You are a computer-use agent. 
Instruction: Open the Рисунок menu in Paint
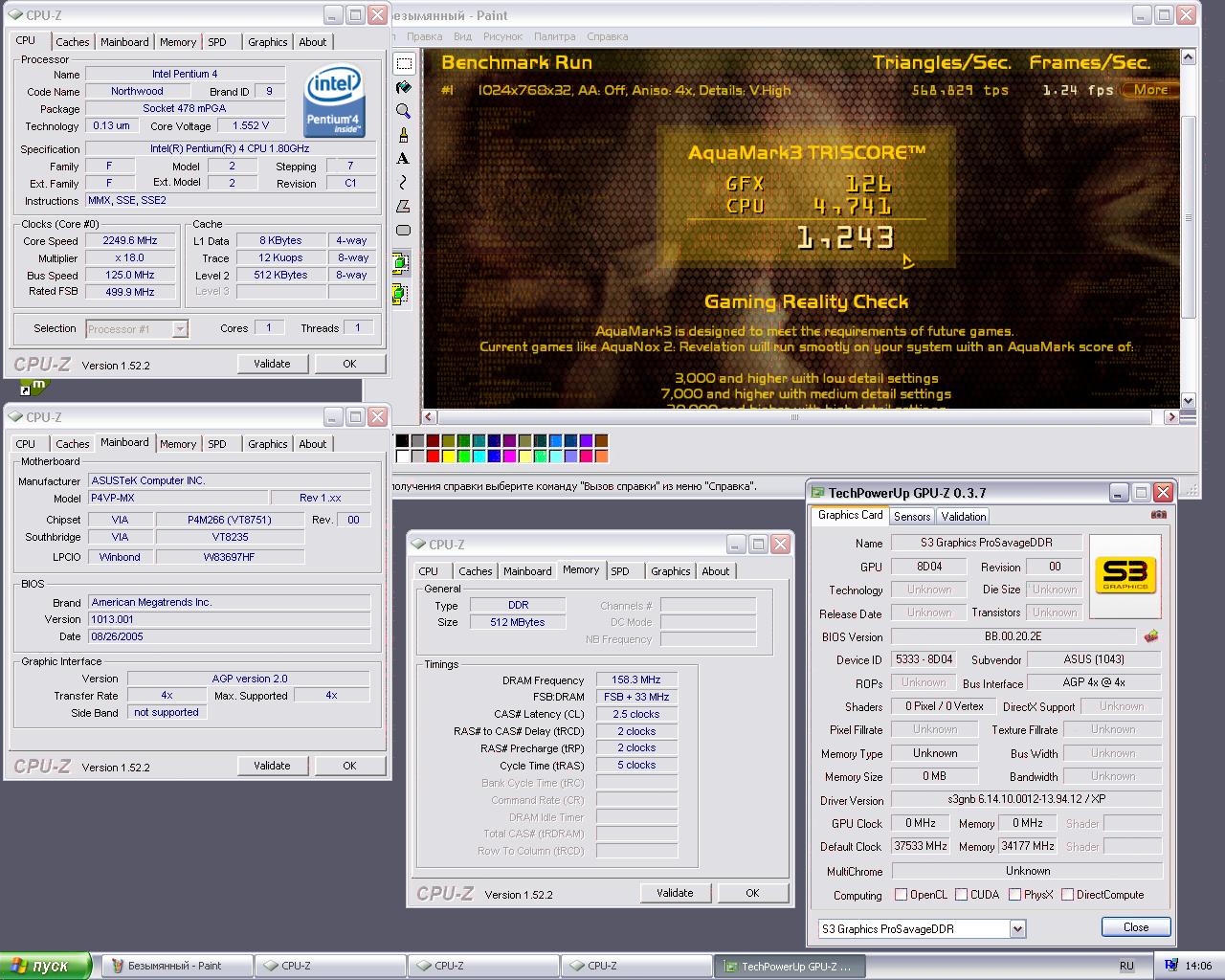(502, 36)
